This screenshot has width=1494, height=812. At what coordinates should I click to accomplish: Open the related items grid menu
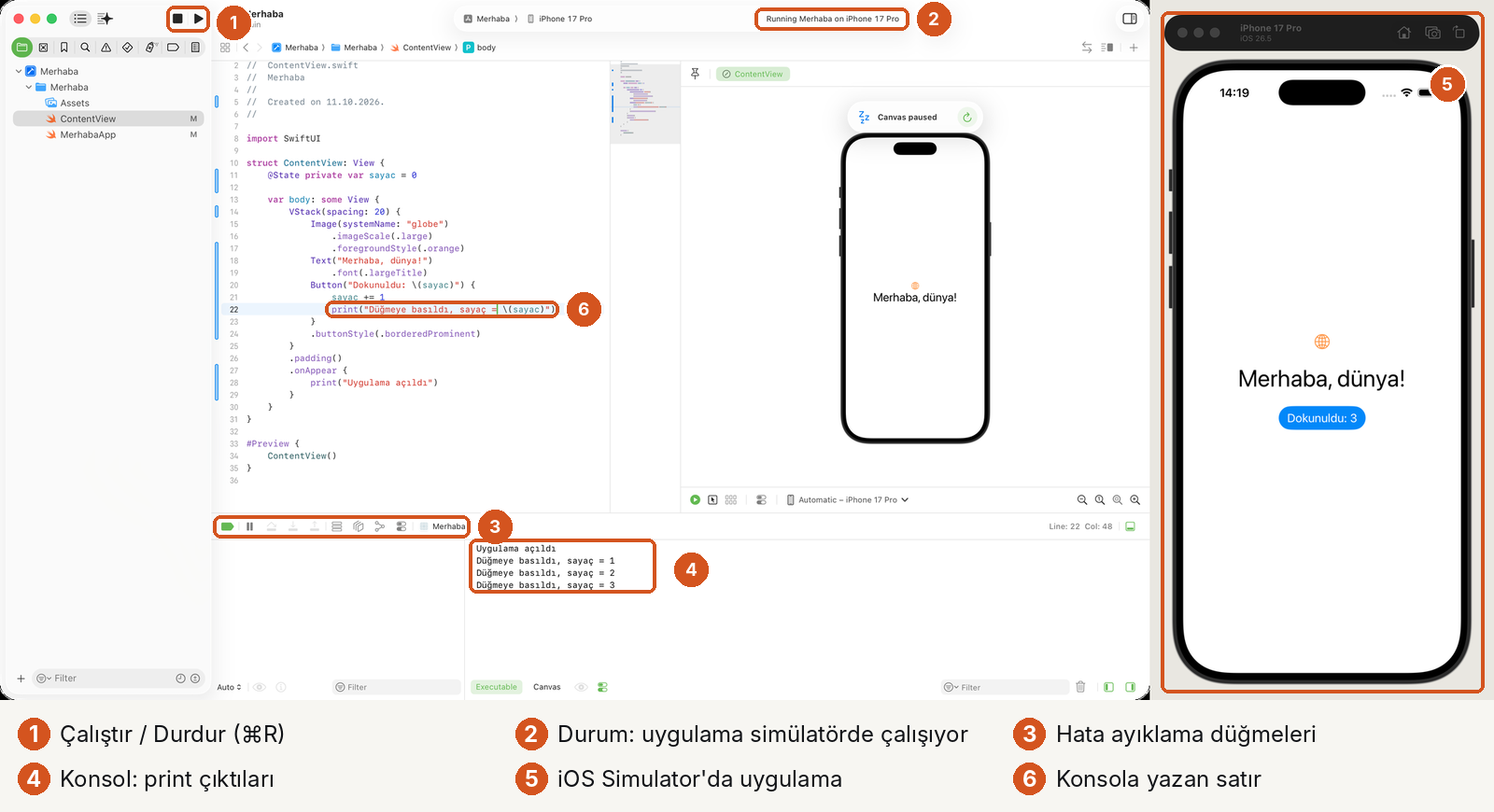click(225, 48)
